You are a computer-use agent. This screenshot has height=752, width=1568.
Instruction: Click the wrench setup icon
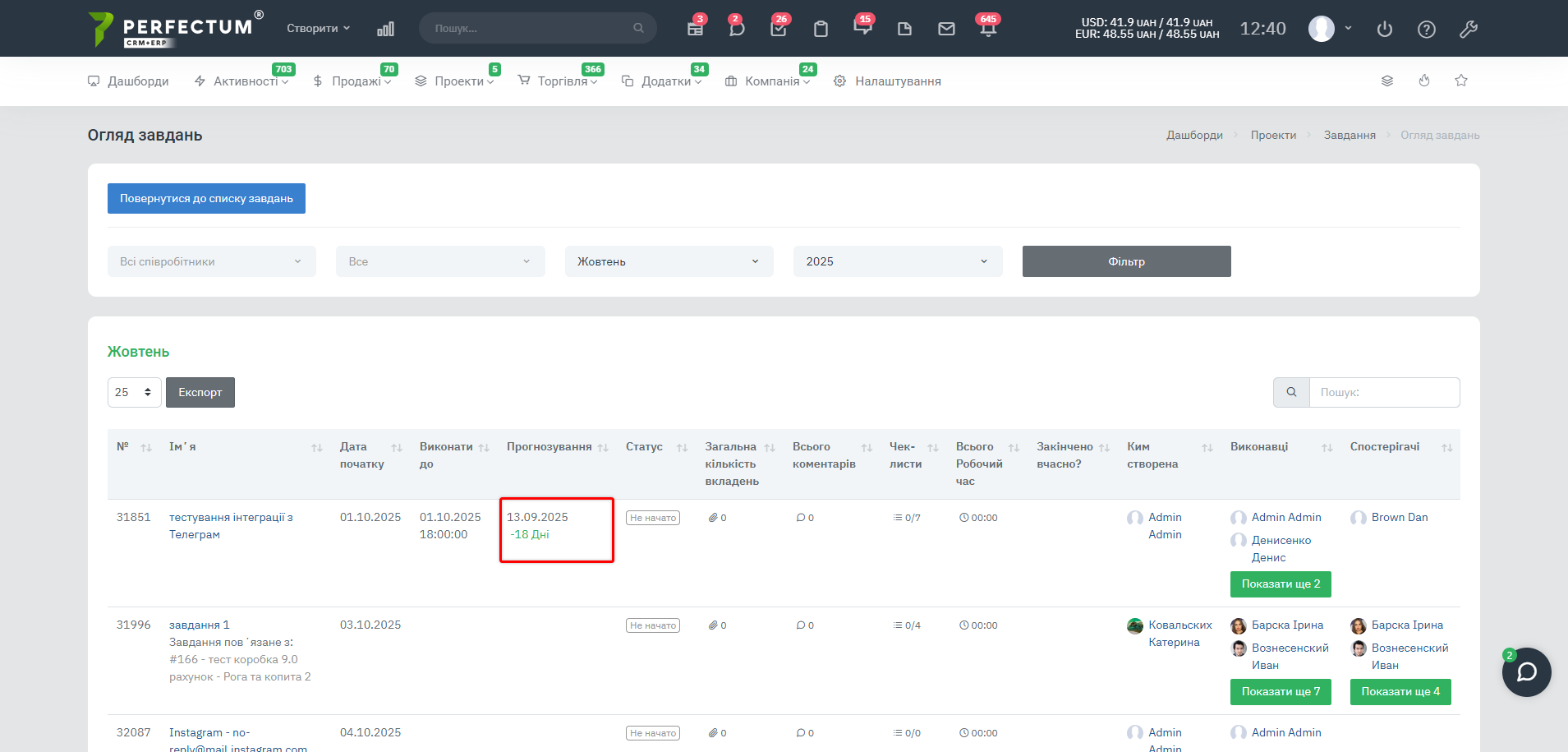tap(1469, 29)
